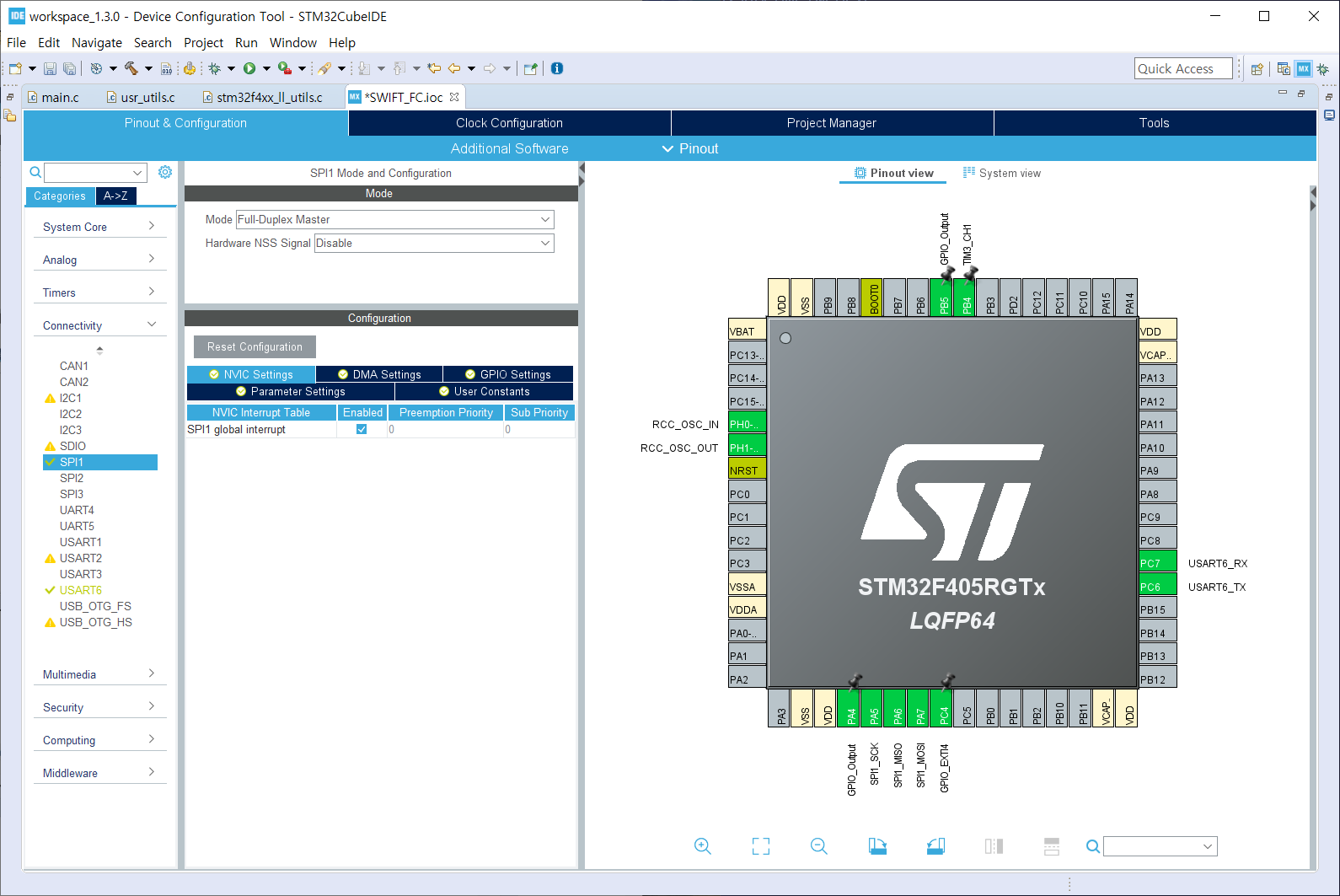1340x896 pixels.
Task: Switch to the System view tab
Action: click(x=1002, y=173)
